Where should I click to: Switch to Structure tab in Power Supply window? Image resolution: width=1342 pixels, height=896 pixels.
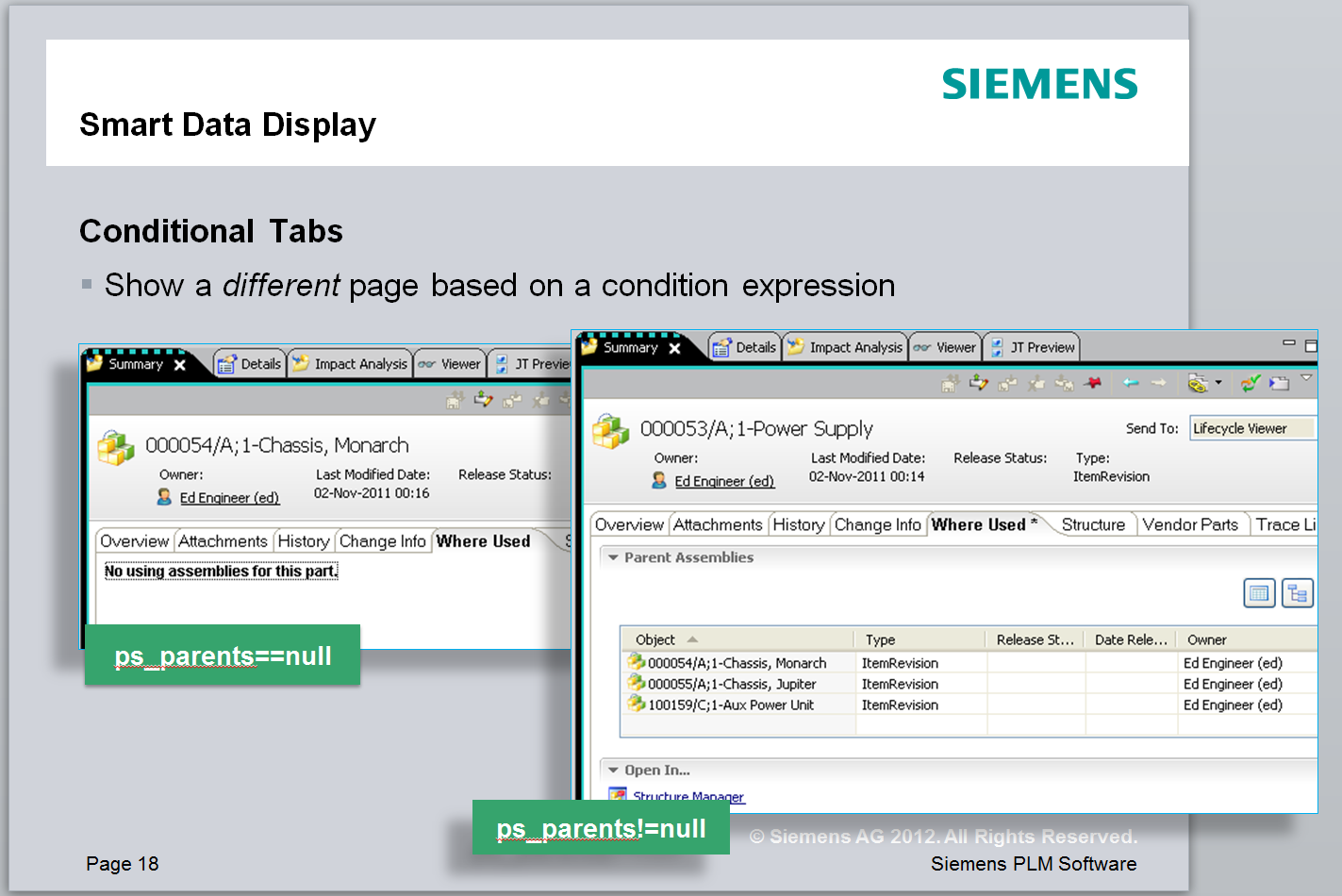(x=1093, y=524)
